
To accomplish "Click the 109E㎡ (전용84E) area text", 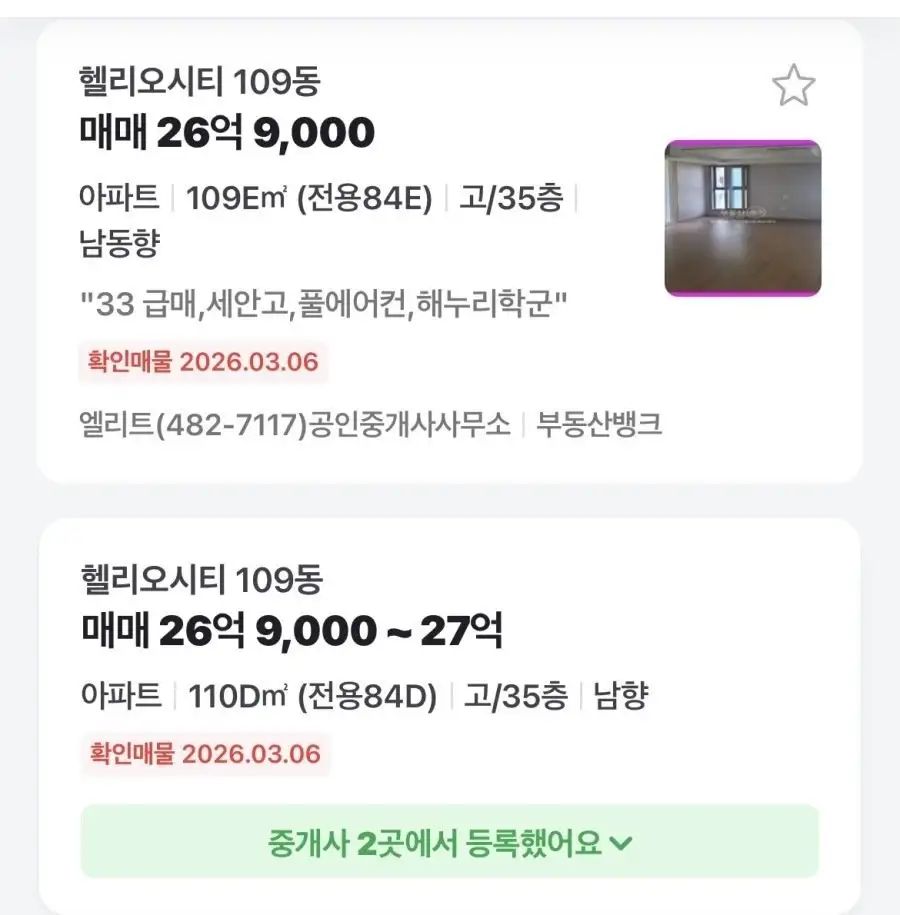I will click(309, 198).
